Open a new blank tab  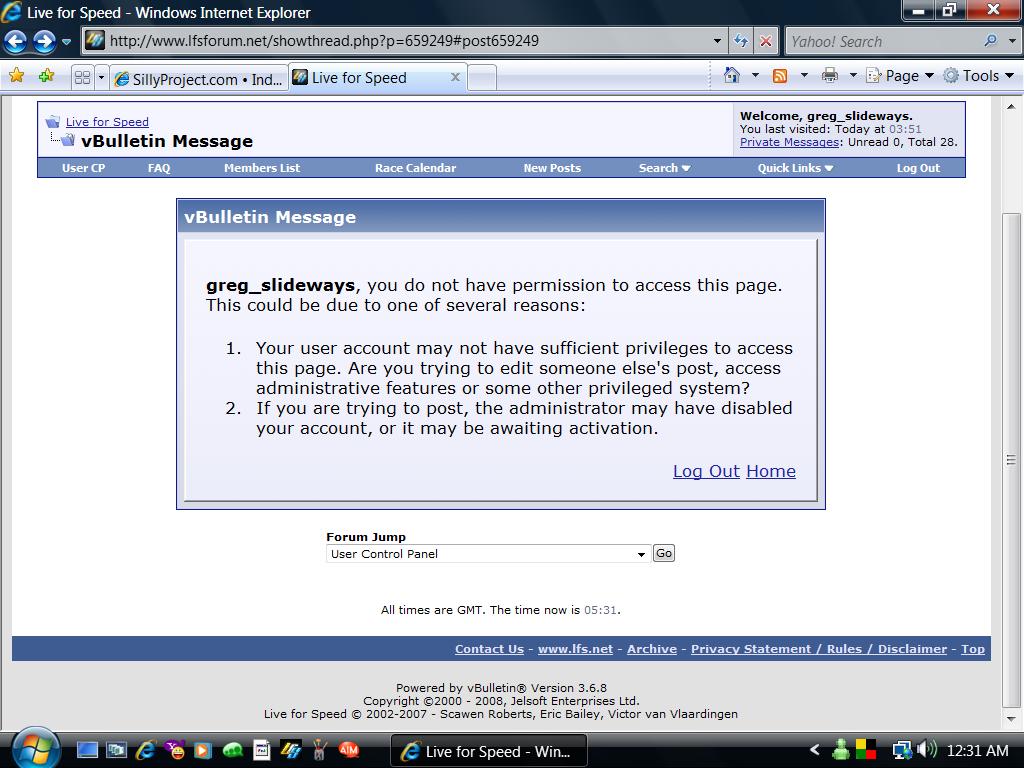click(x=482, y=78)
